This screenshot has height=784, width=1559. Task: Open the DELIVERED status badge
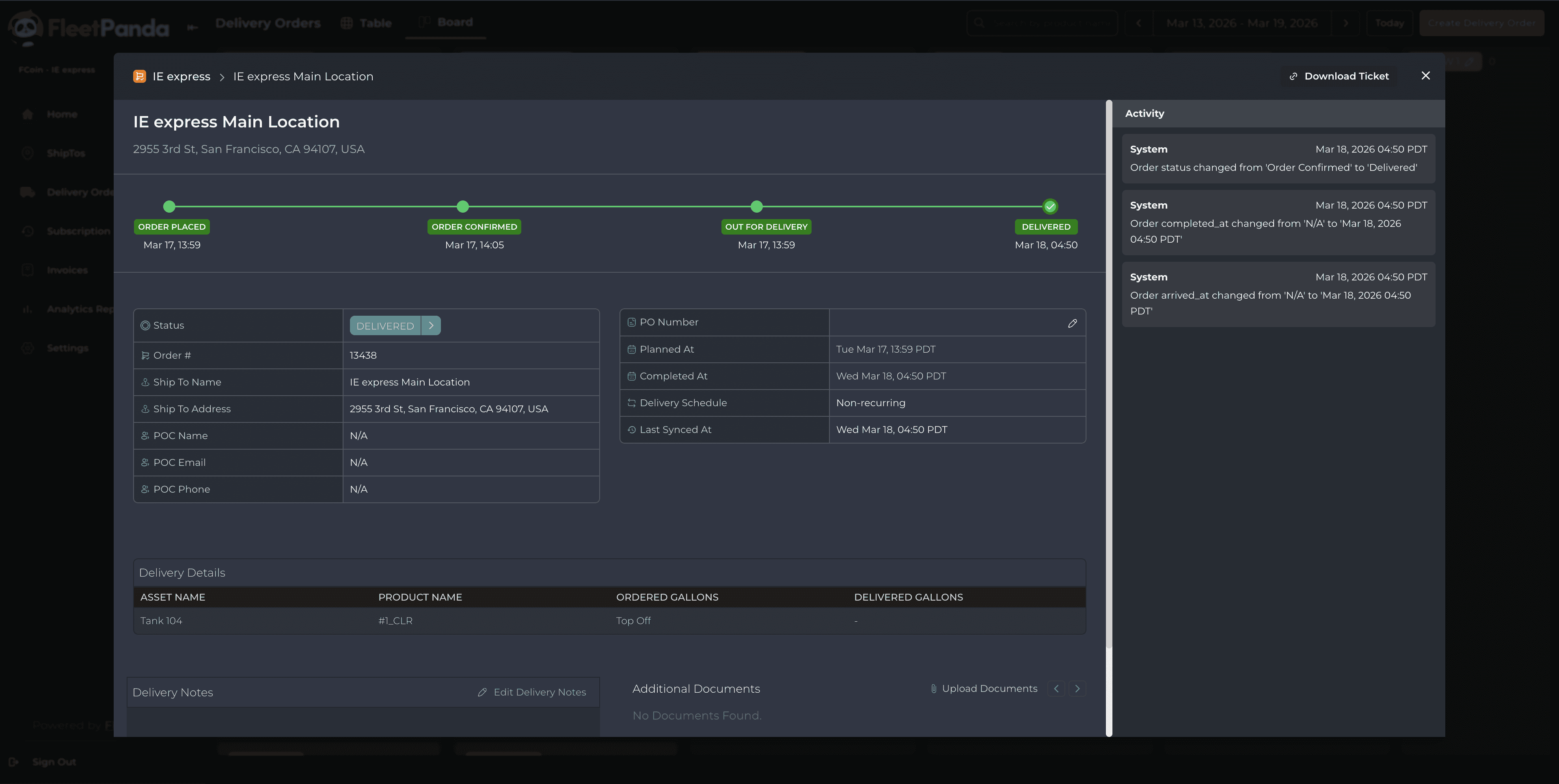(385, 325)
